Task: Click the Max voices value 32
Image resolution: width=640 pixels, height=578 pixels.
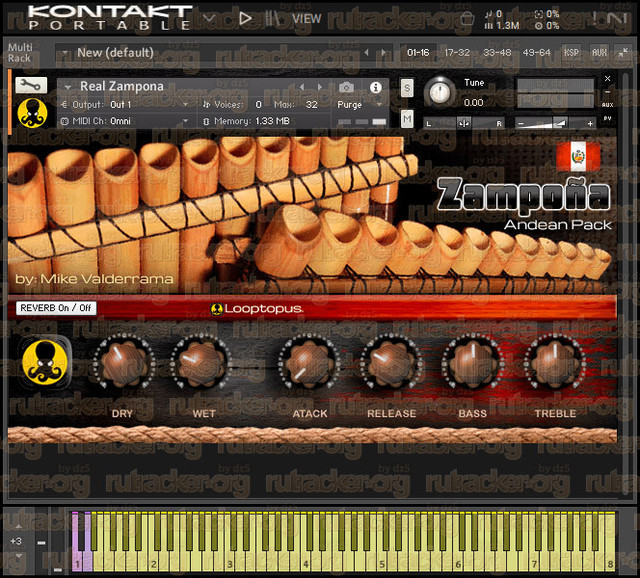Action: tap(311, 104)
